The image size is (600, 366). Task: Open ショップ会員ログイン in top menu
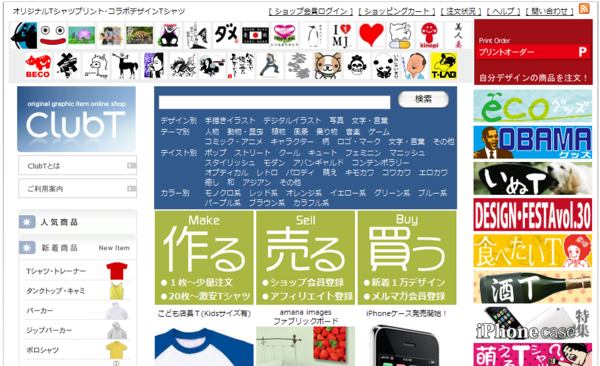[311, 11]
